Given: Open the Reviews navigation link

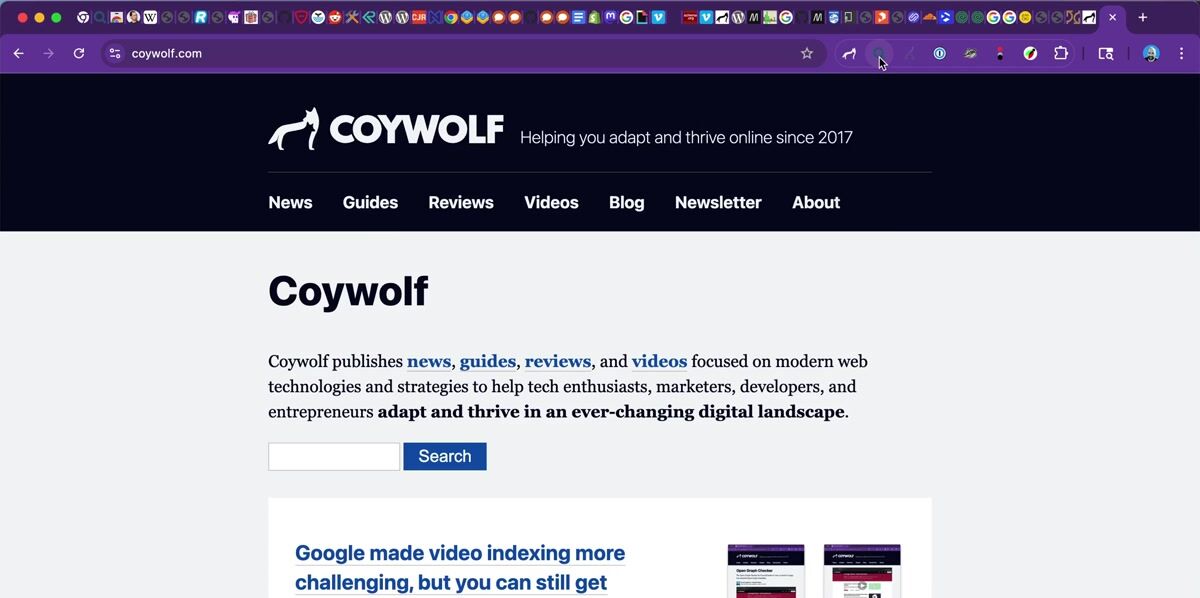Looking at the screenshot, I should point(461,202).
